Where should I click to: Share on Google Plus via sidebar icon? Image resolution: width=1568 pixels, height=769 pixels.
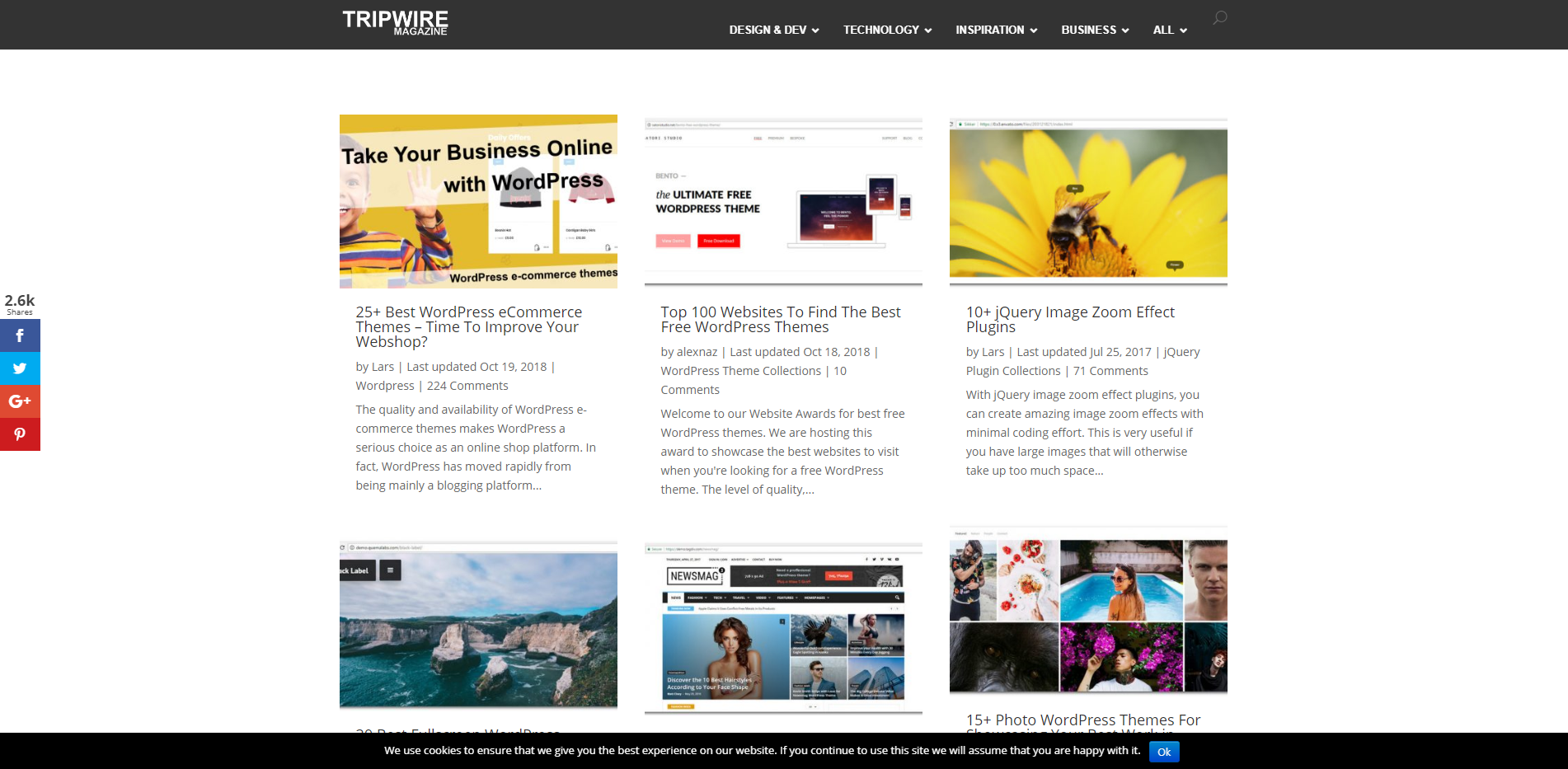click(x=20, y=401)
